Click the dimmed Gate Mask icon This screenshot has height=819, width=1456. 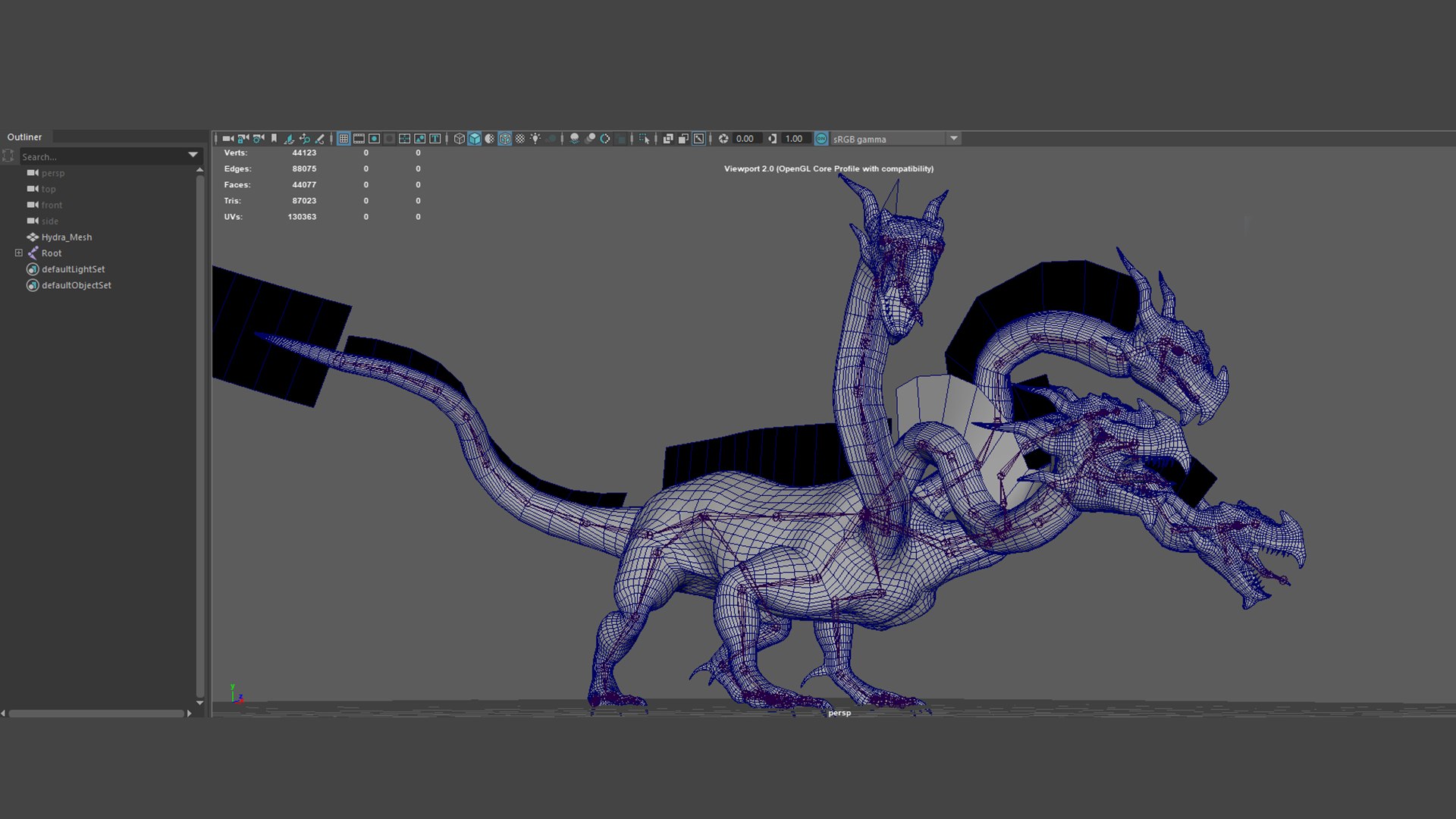389,139
